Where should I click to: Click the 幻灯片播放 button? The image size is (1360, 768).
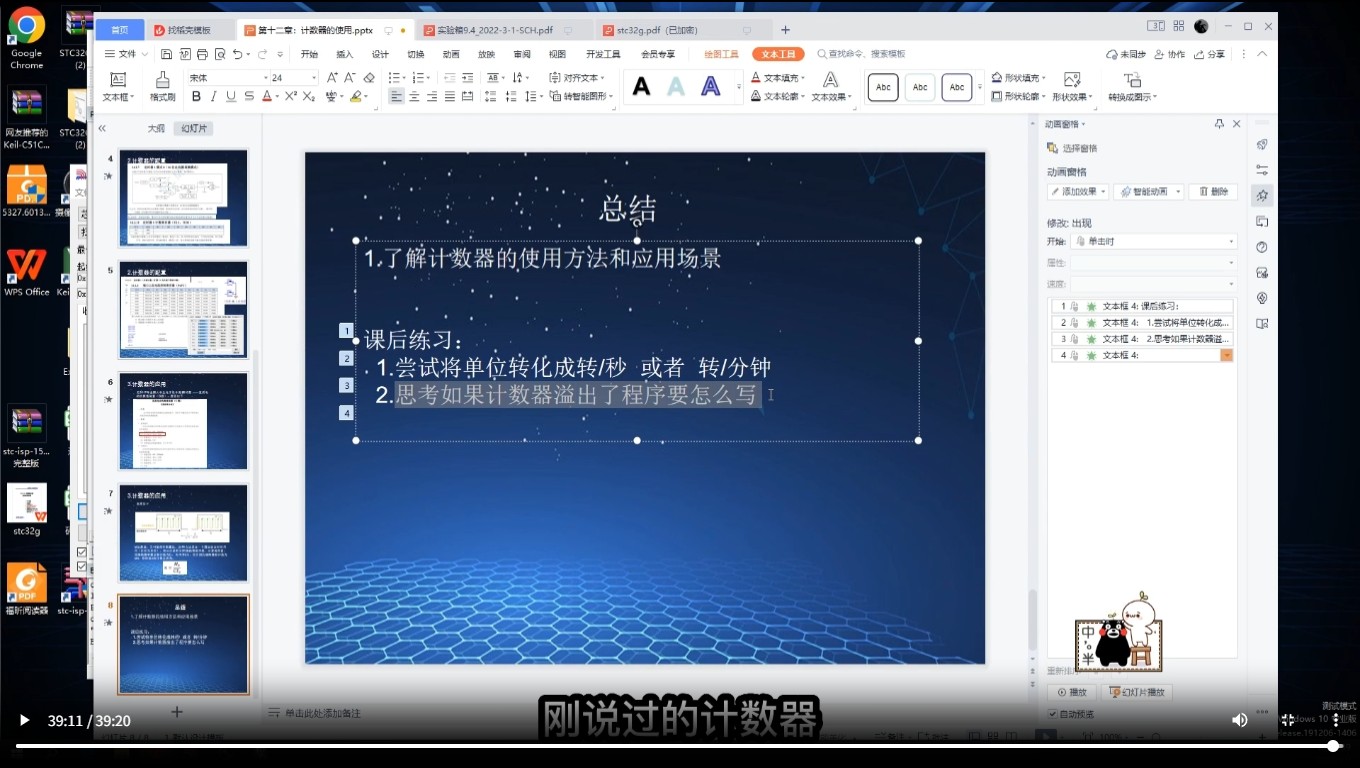1136,692
